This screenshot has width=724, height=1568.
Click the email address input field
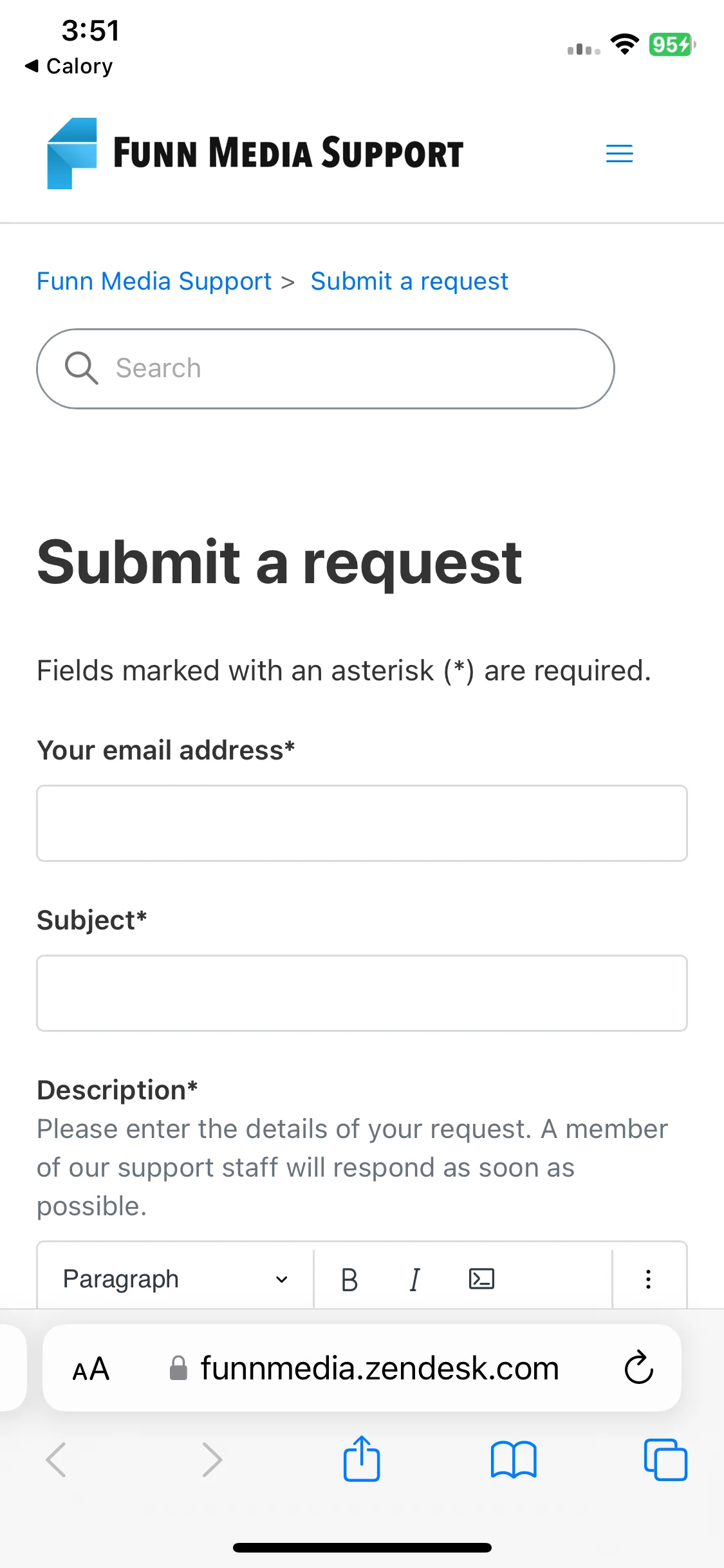(x=362, y=823)
